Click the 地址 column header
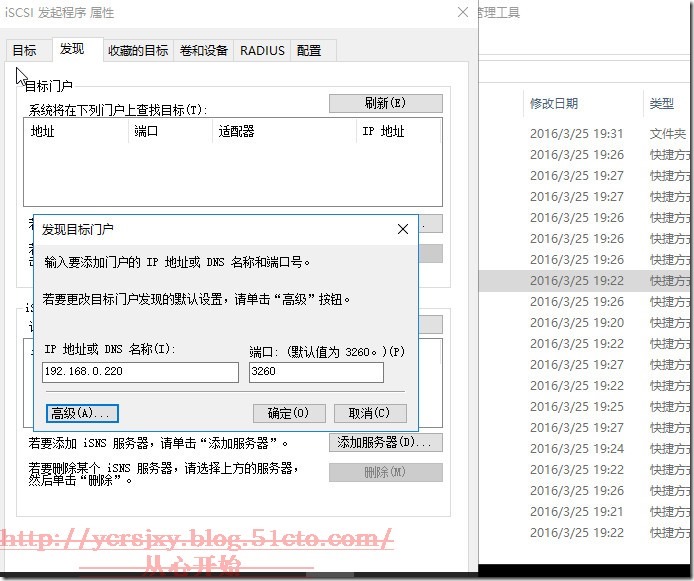This screenshot has height=581, width=694. [76, 131]
